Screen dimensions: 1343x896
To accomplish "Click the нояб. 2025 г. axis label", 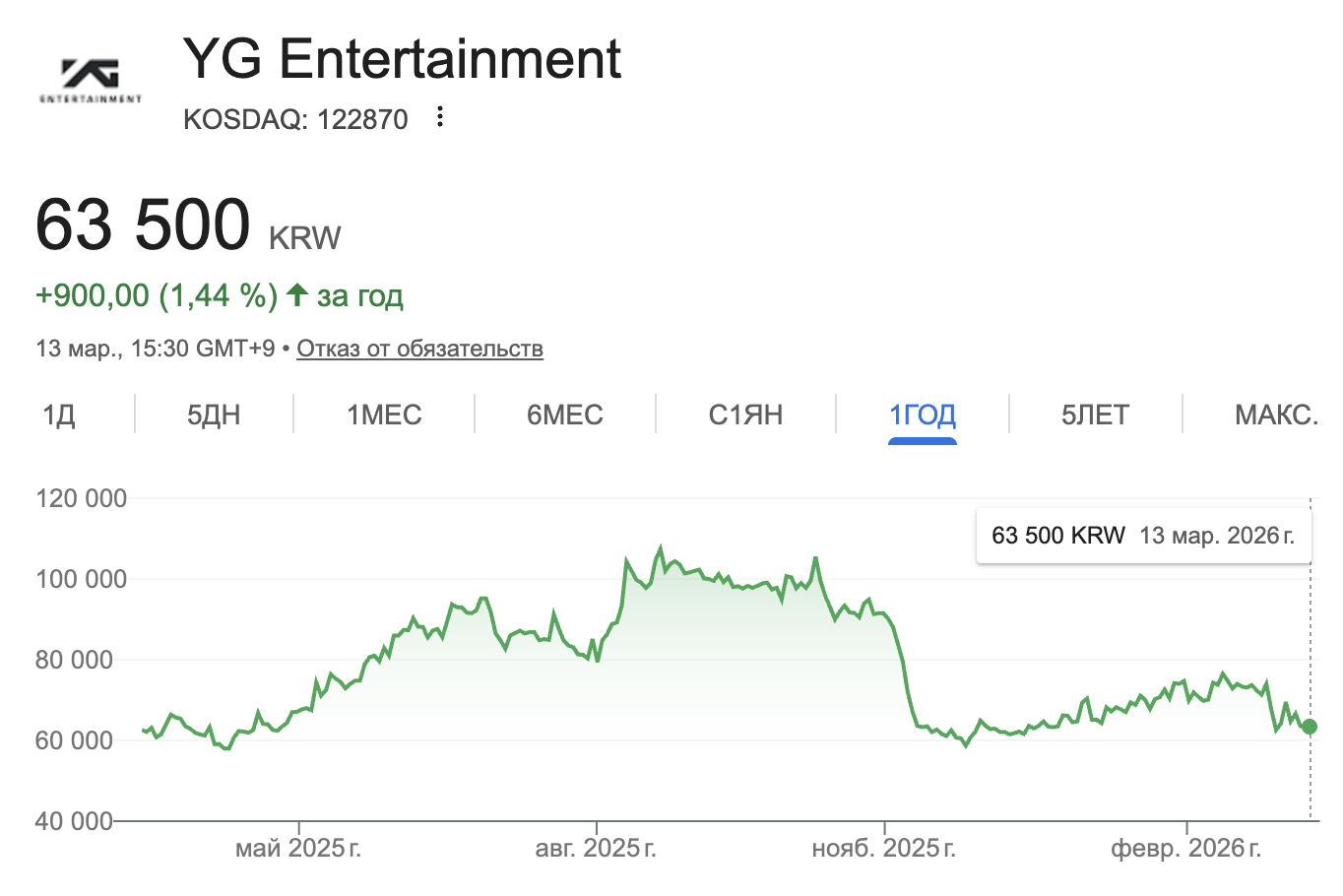I will pos(883,848).
